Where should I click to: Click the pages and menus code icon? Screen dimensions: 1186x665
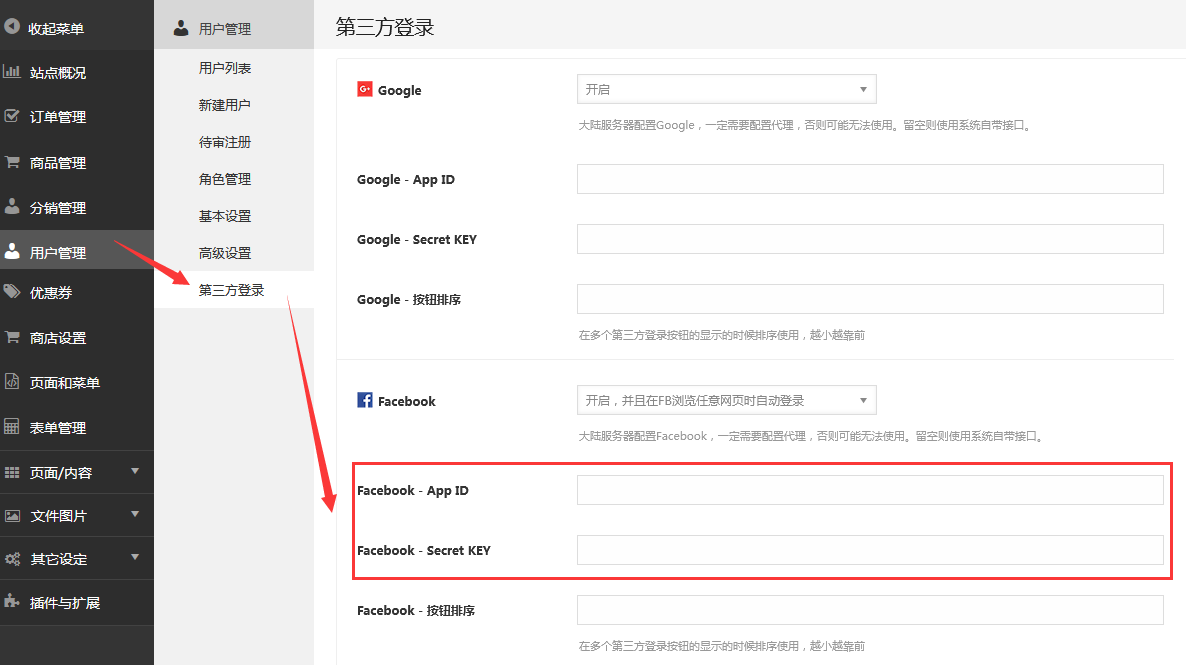pyautogui.click(x=12, y=382)
